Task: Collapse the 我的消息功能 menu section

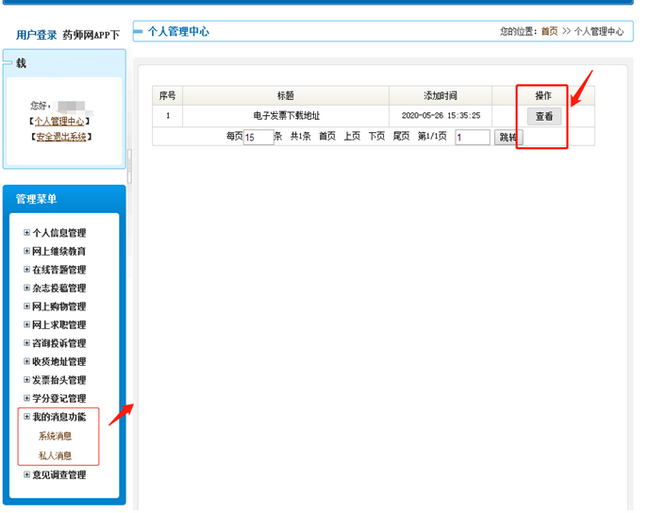Action: (x=27, y=417)
